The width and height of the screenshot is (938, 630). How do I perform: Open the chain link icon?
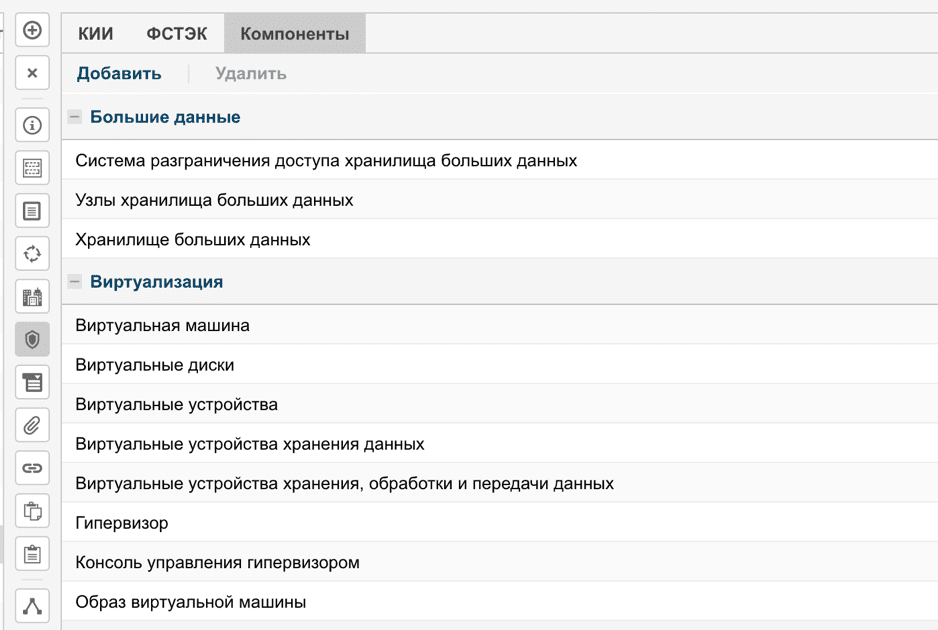(32, 468)
